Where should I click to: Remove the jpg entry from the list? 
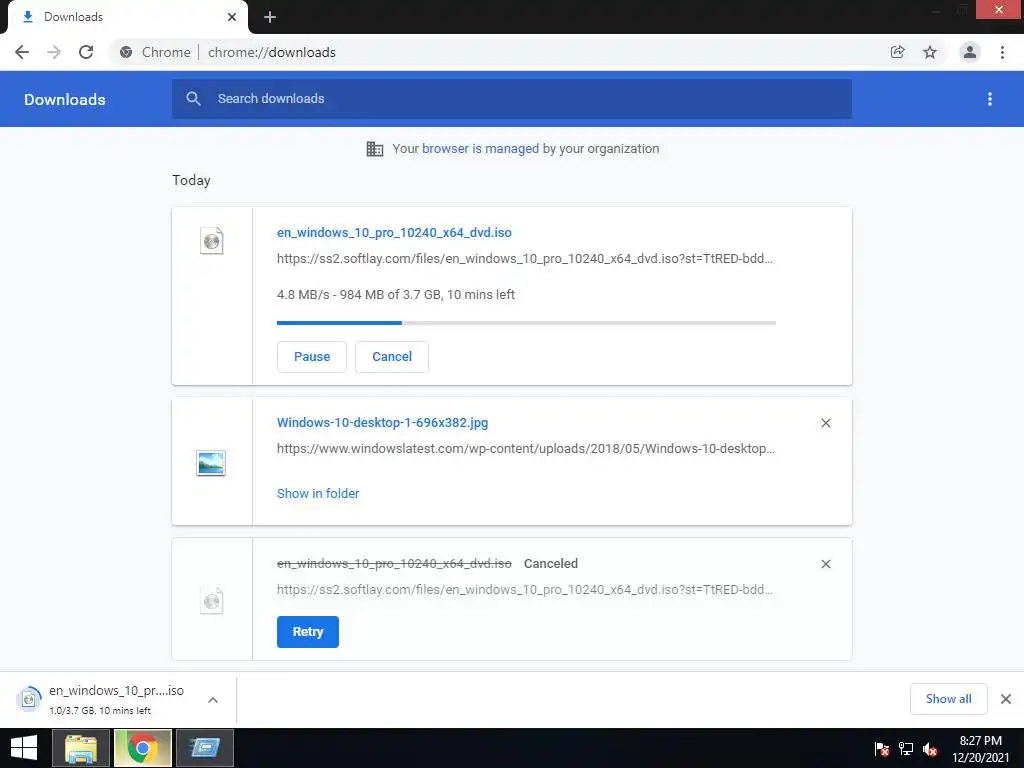coord(825,423)
